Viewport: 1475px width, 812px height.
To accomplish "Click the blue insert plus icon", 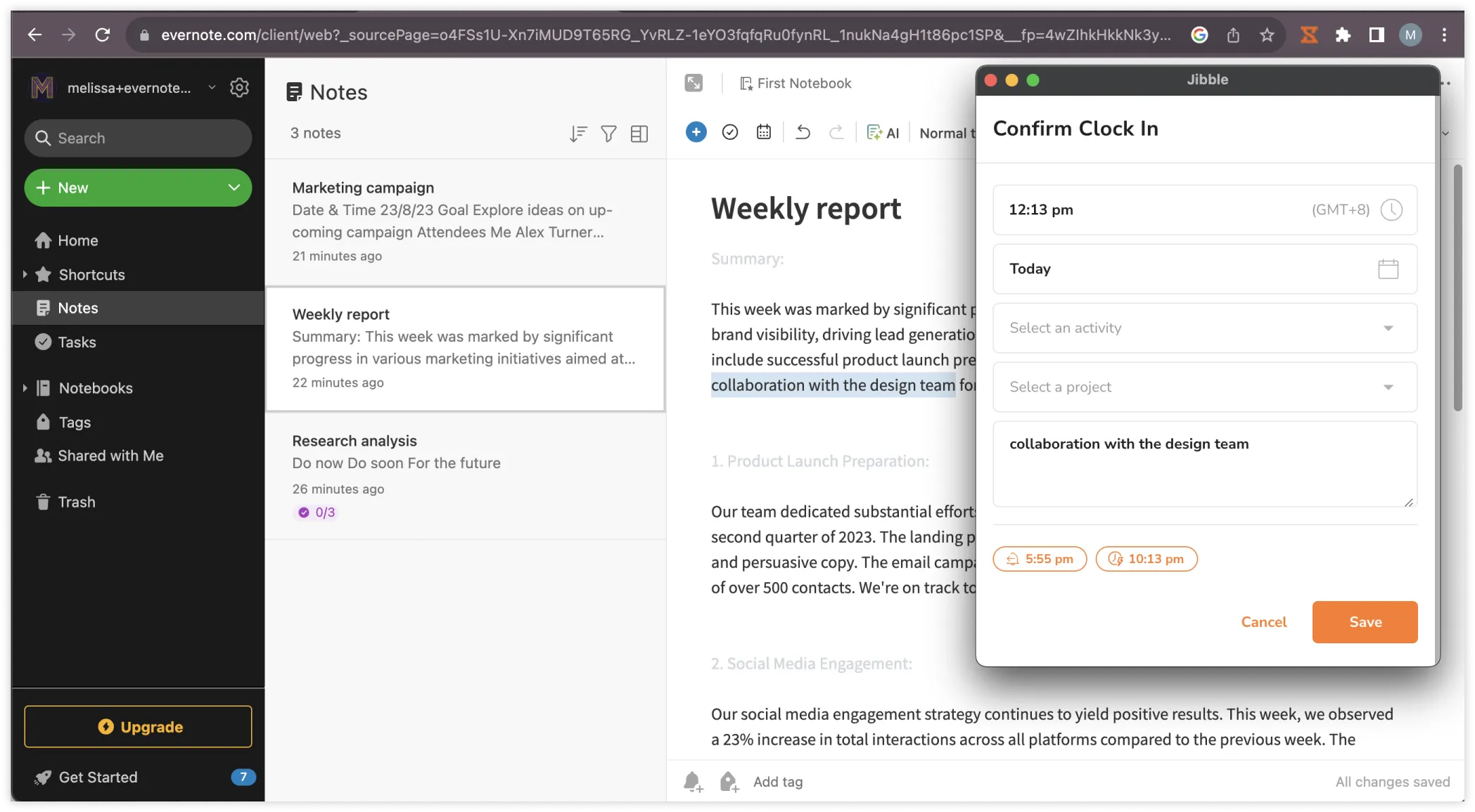I will pyautogui.click(x=696, y=132).
